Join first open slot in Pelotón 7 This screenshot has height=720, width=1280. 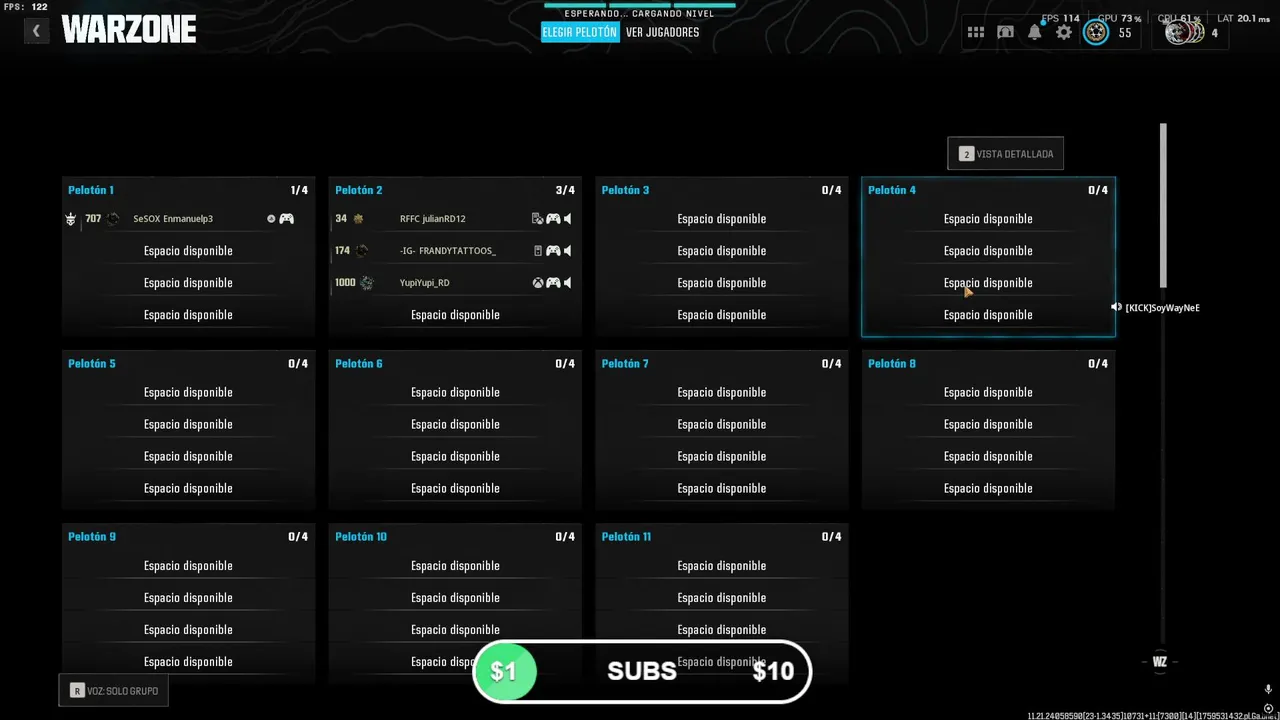coord(722,393)
